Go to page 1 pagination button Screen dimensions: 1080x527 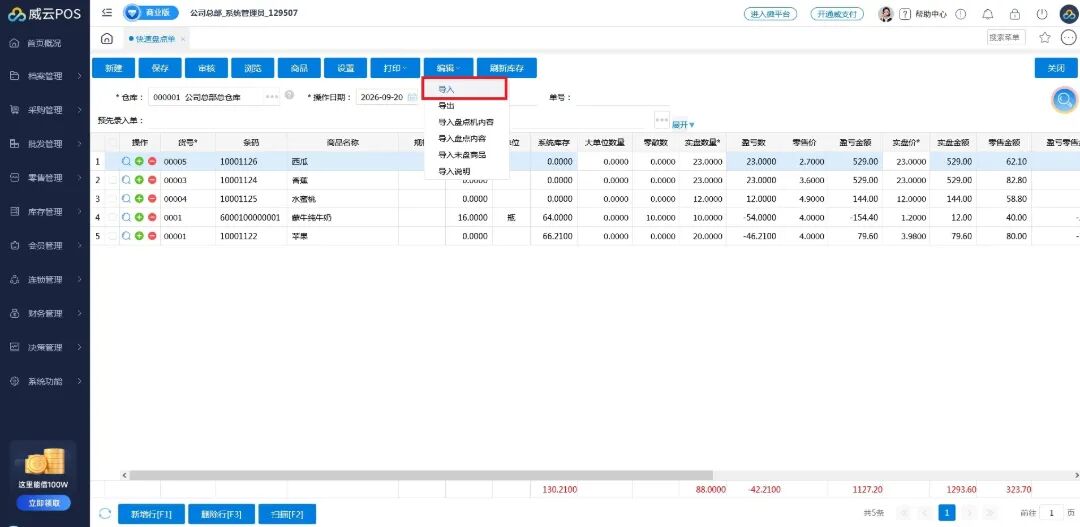click(948, 513)
